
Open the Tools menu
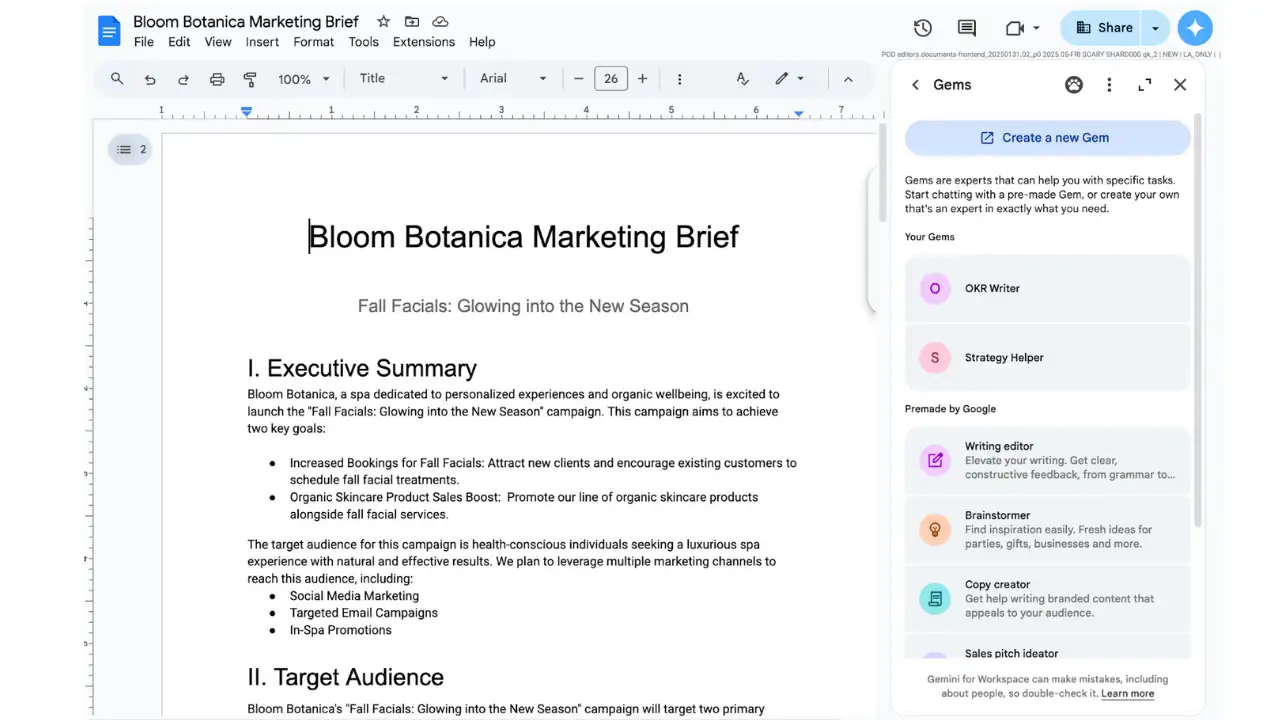click(364, 42)
